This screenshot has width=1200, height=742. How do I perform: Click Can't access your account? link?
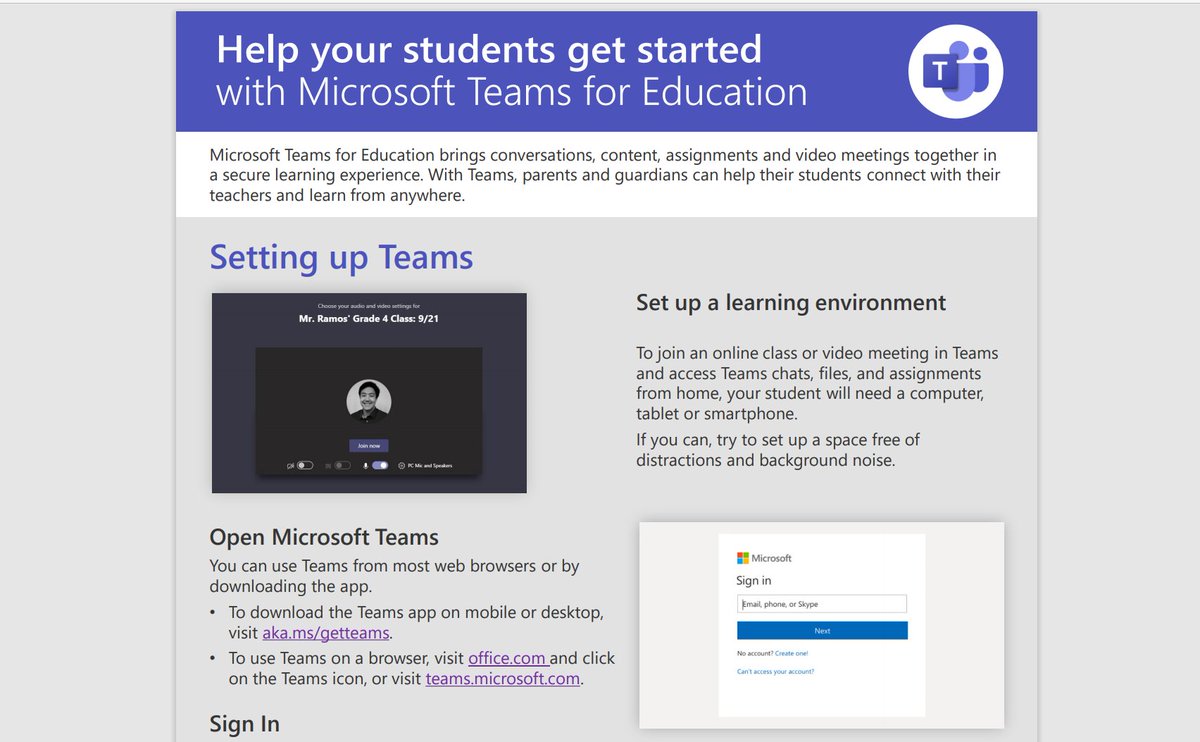pos(776,672)
